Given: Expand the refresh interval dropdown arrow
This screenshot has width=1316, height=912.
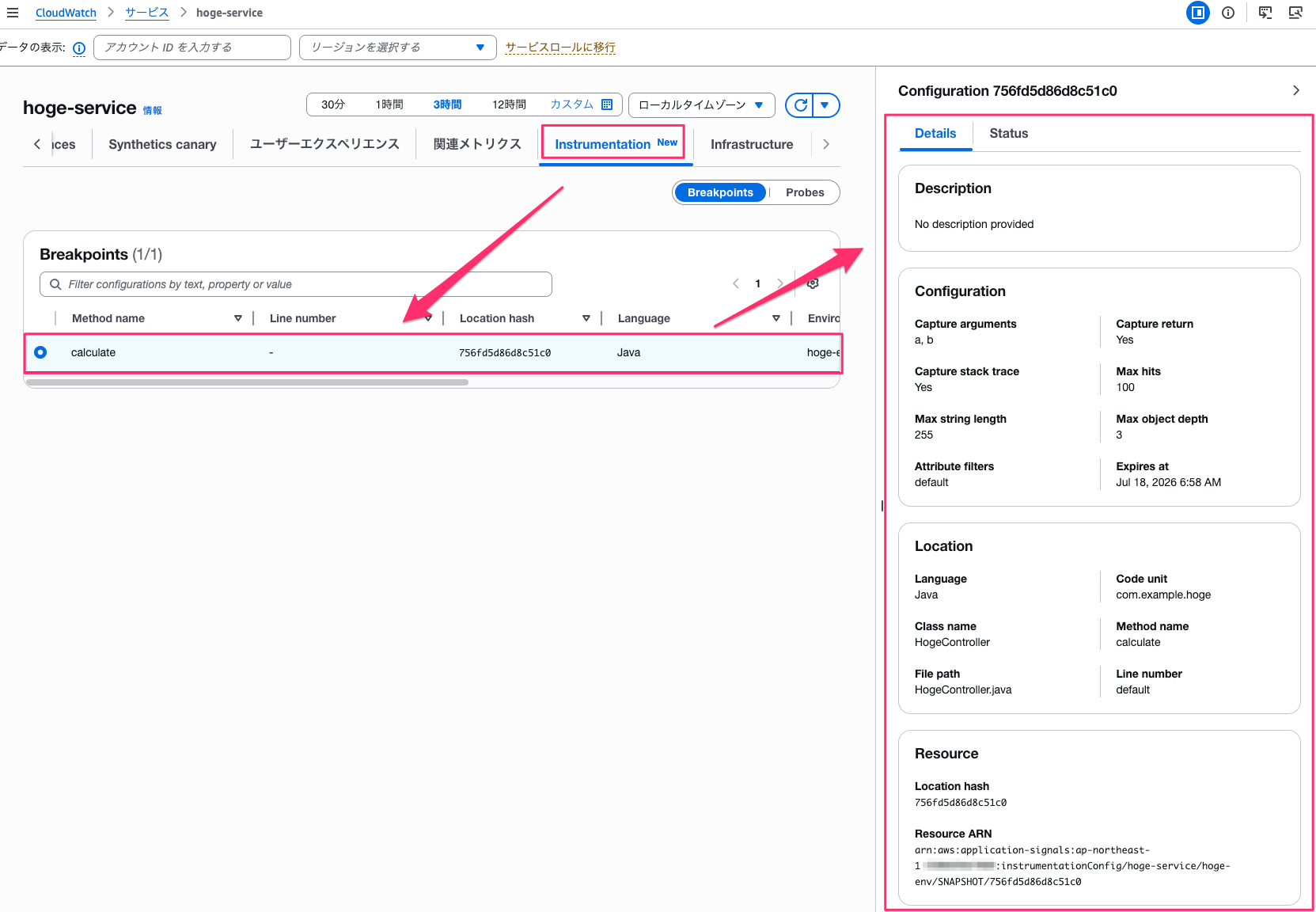Looking at the screenshot, I should tap(825, 105).
